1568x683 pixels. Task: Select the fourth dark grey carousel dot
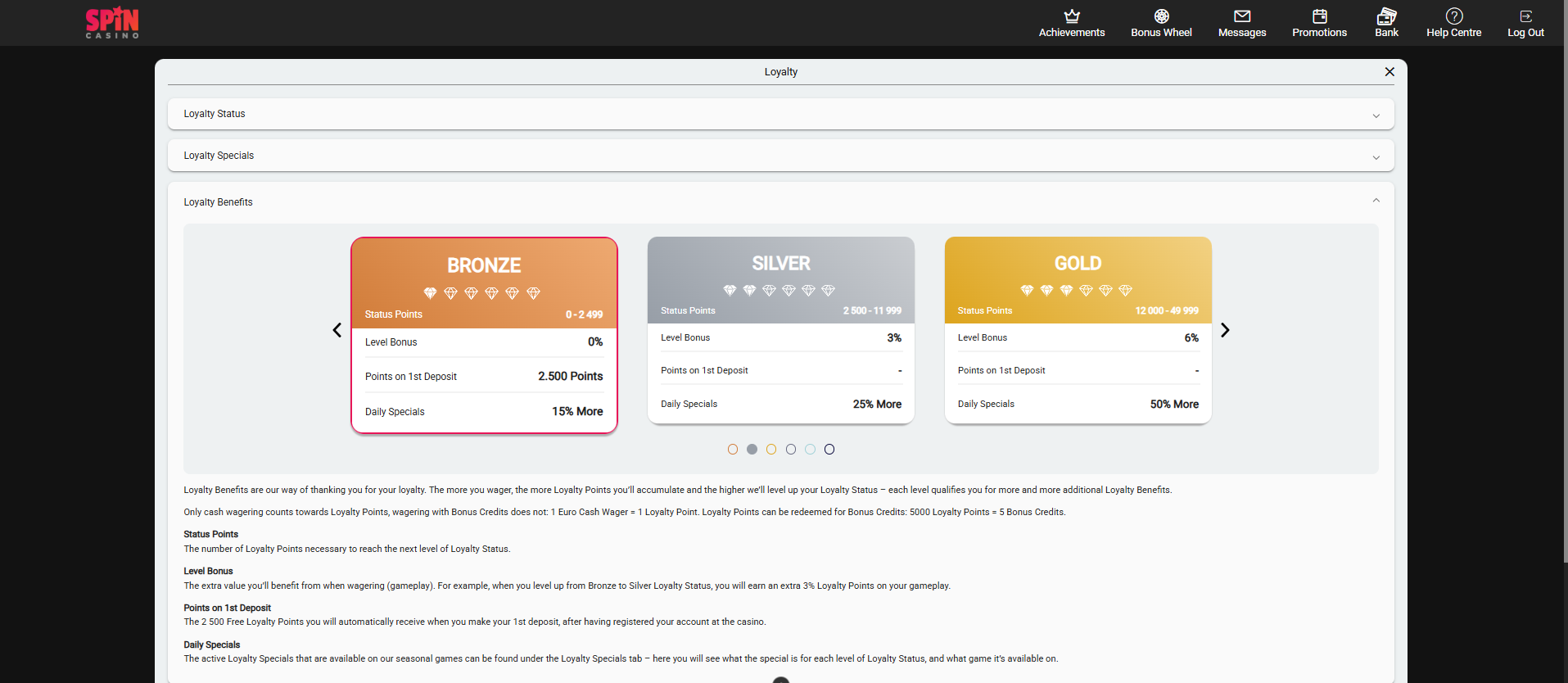pos(791,449)
